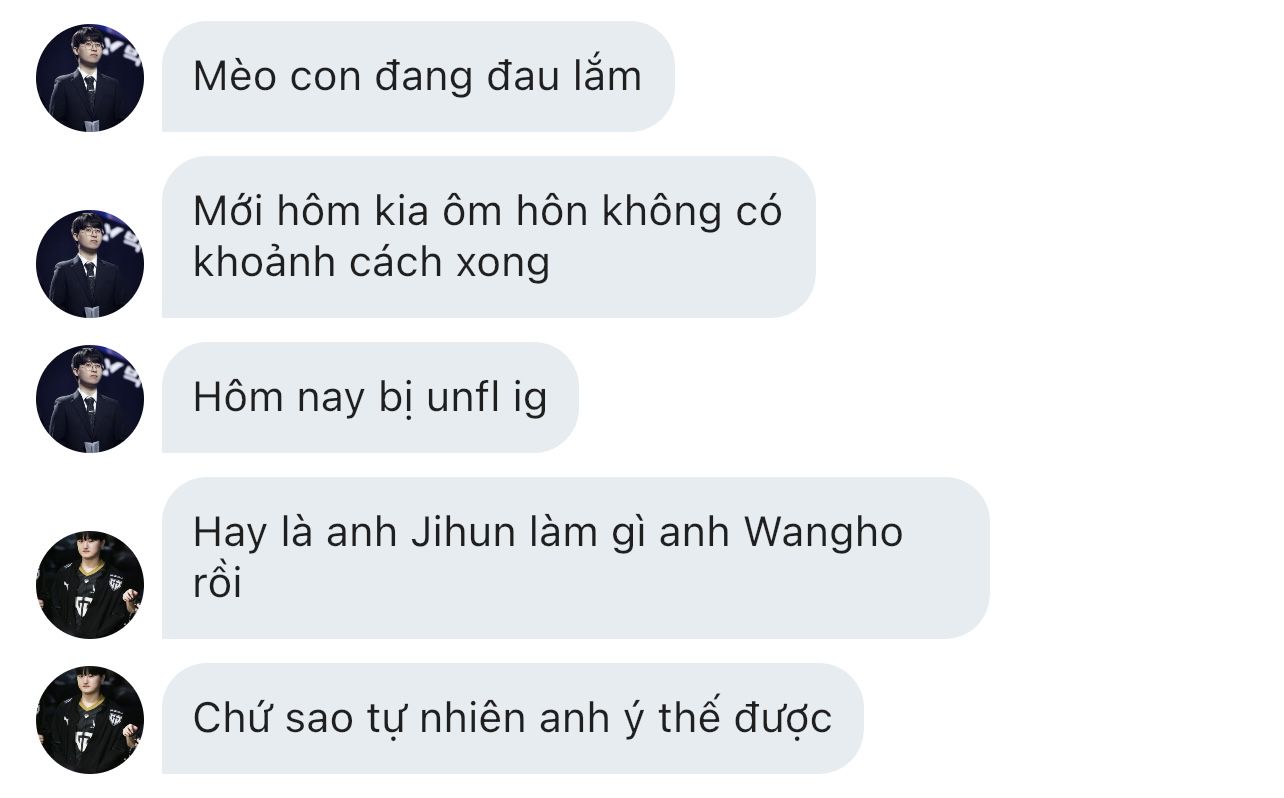
Task: Click the 'Mới hôm kia ôm hôn' message bubble
Action: (488, 237)
